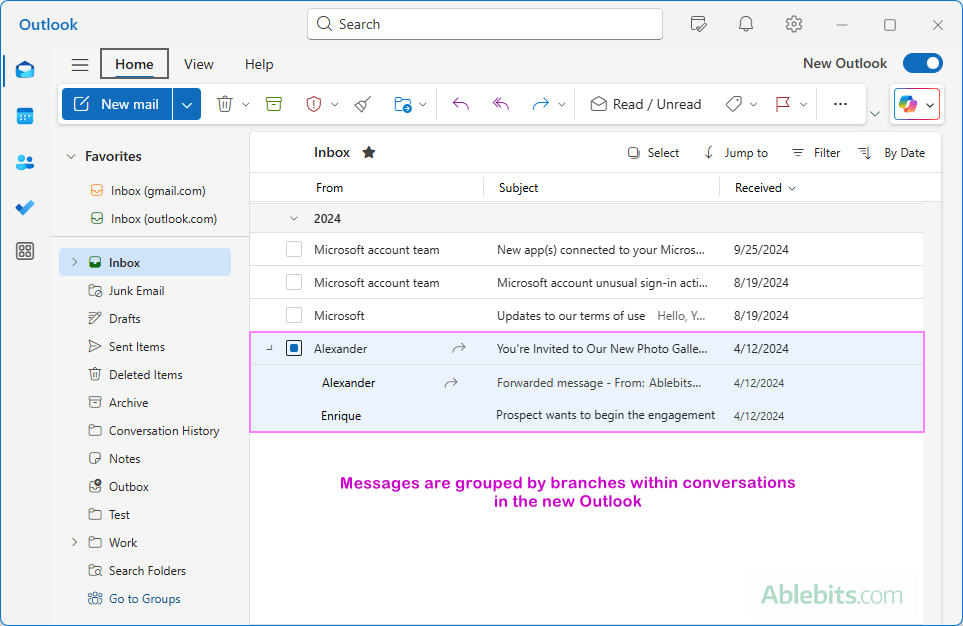Open My Day notes icon
The width and height of the screenshot is (963, 626).
[698, 25]
